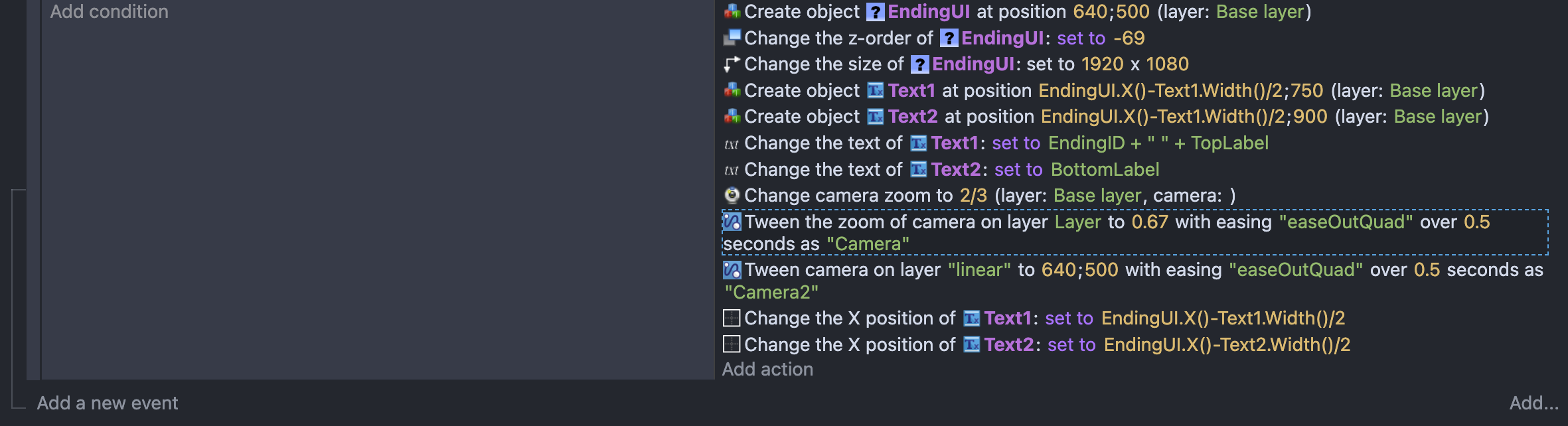1568x426 pixels.
Task: Click the Create object Text2 action icon
Action: pyautogui.click(x=732, y=117)
